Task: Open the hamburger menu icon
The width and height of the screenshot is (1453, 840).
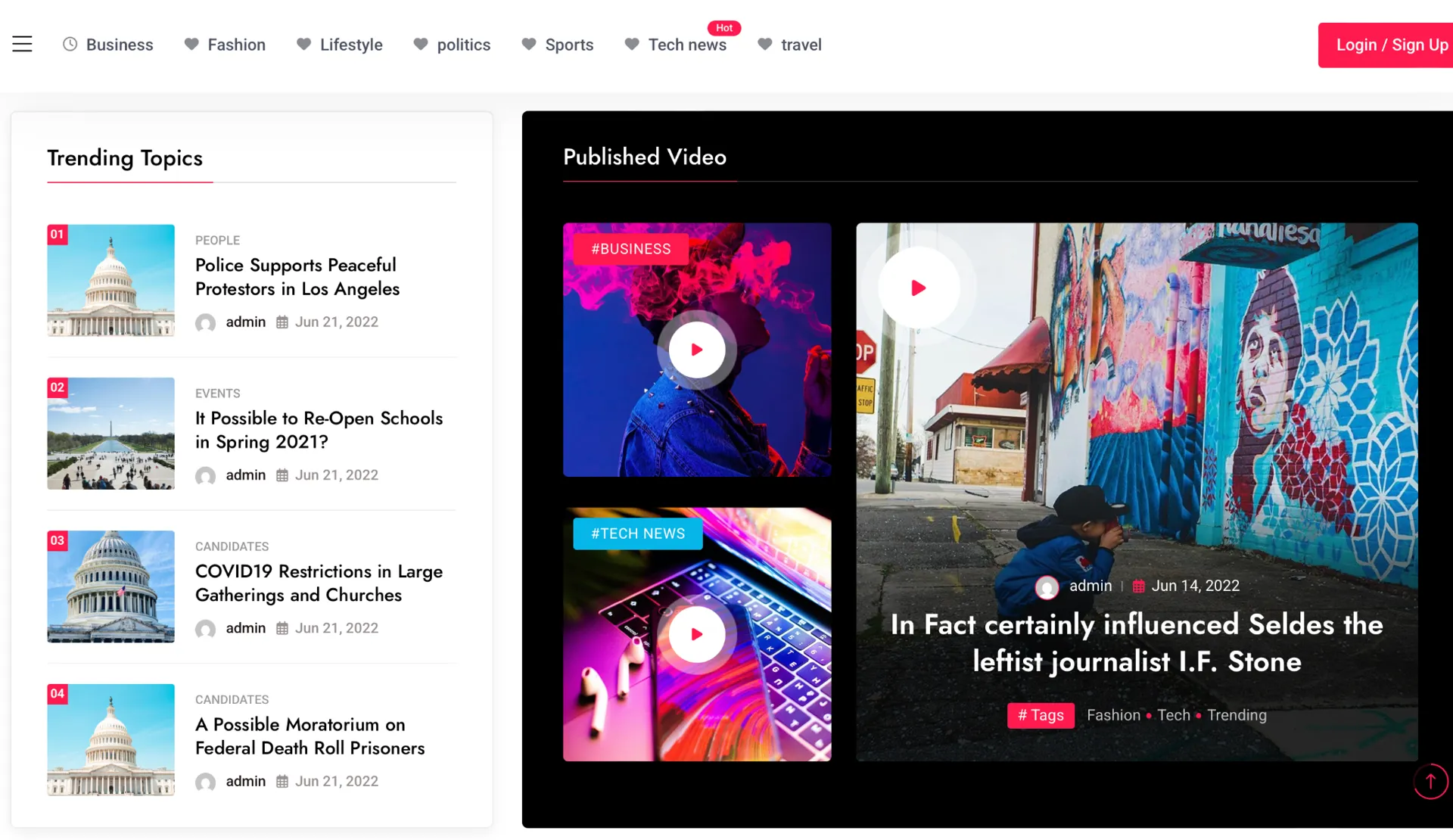Action: click(x=22, y=44)
